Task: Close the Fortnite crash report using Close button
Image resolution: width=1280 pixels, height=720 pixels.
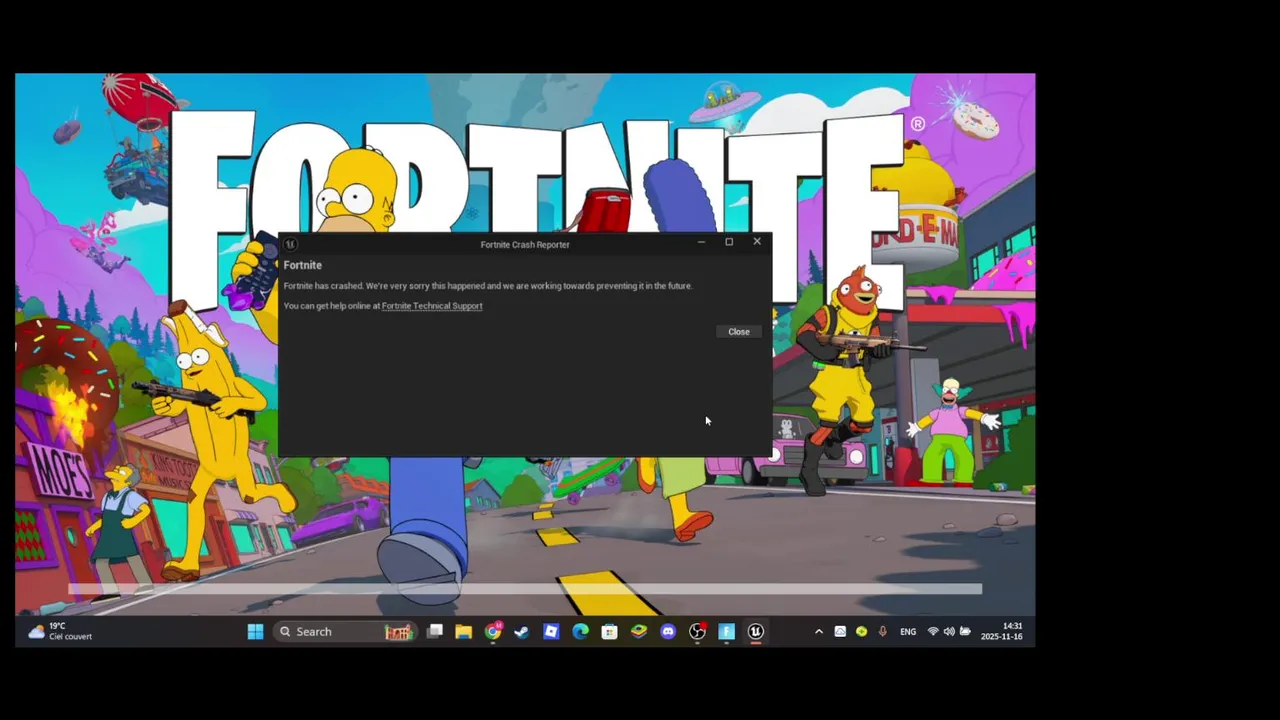Action: pos(739,332)
